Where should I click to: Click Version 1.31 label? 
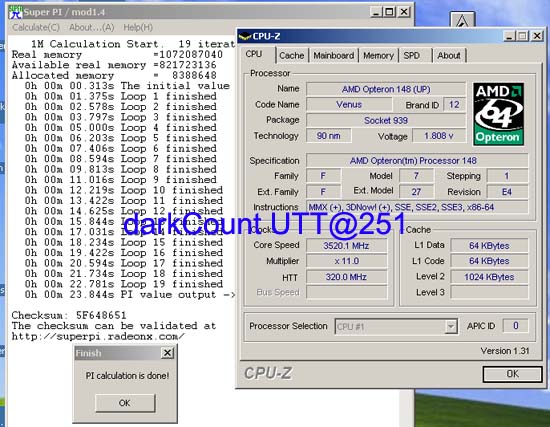pos(505,351)
